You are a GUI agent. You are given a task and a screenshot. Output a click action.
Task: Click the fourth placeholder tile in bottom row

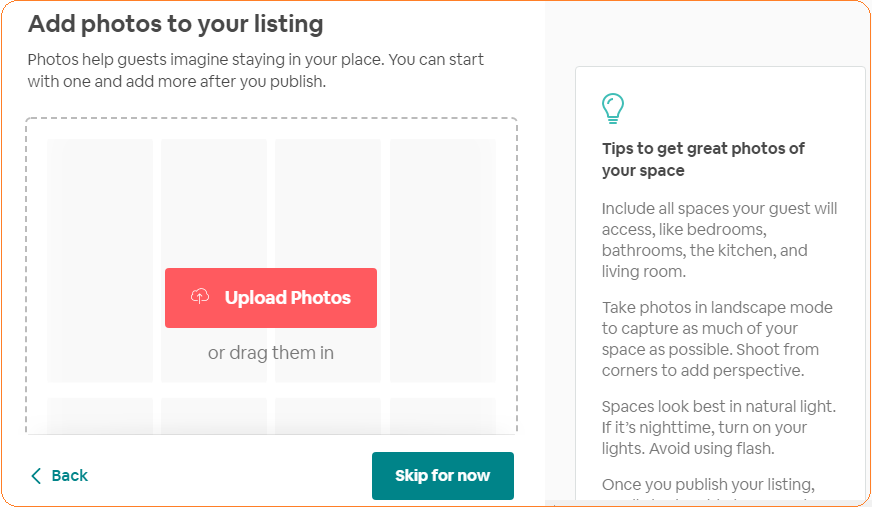click(x=442, y=415)
